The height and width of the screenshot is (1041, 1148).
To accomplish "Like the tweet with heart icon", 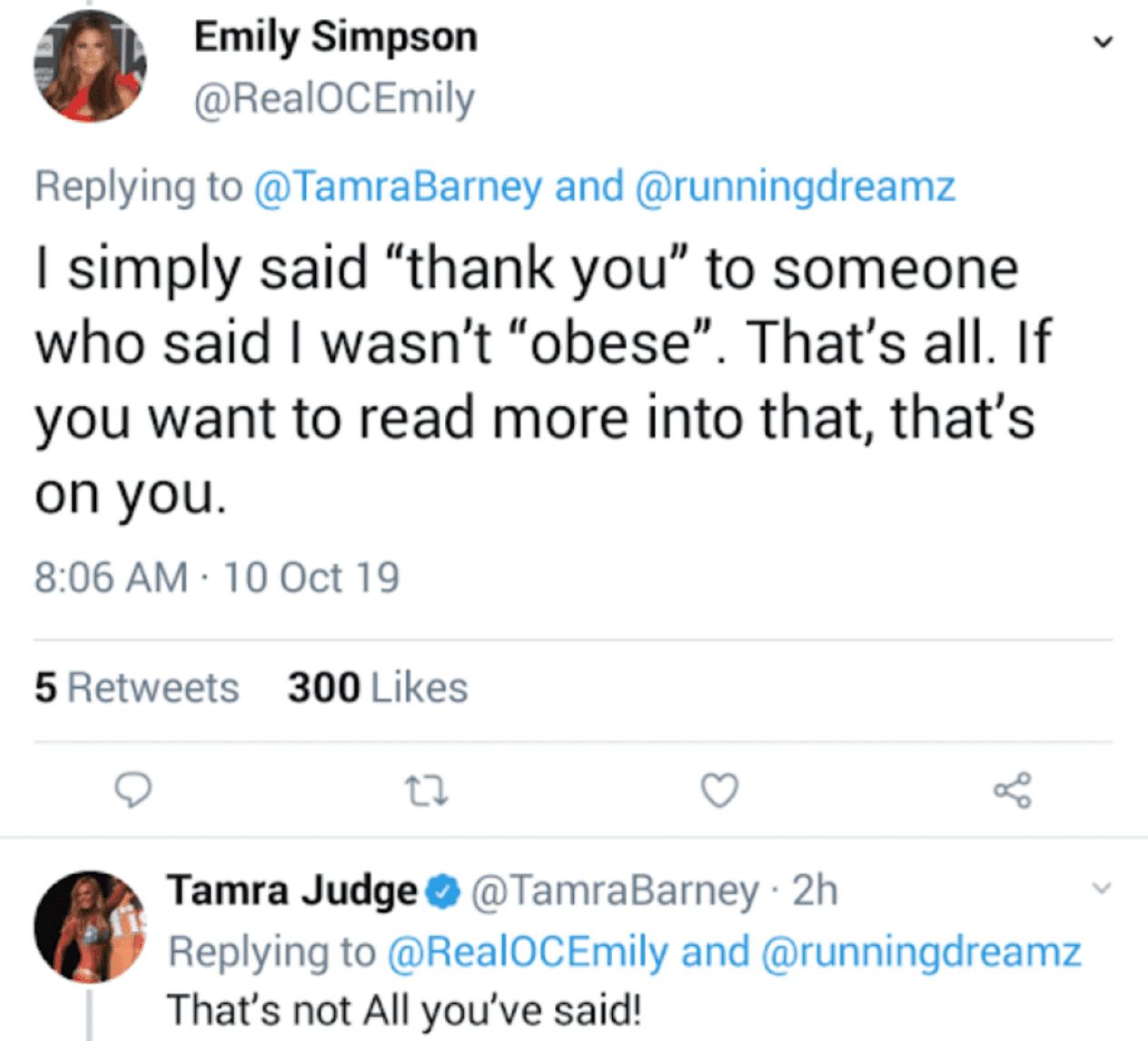I will point(719,790).
